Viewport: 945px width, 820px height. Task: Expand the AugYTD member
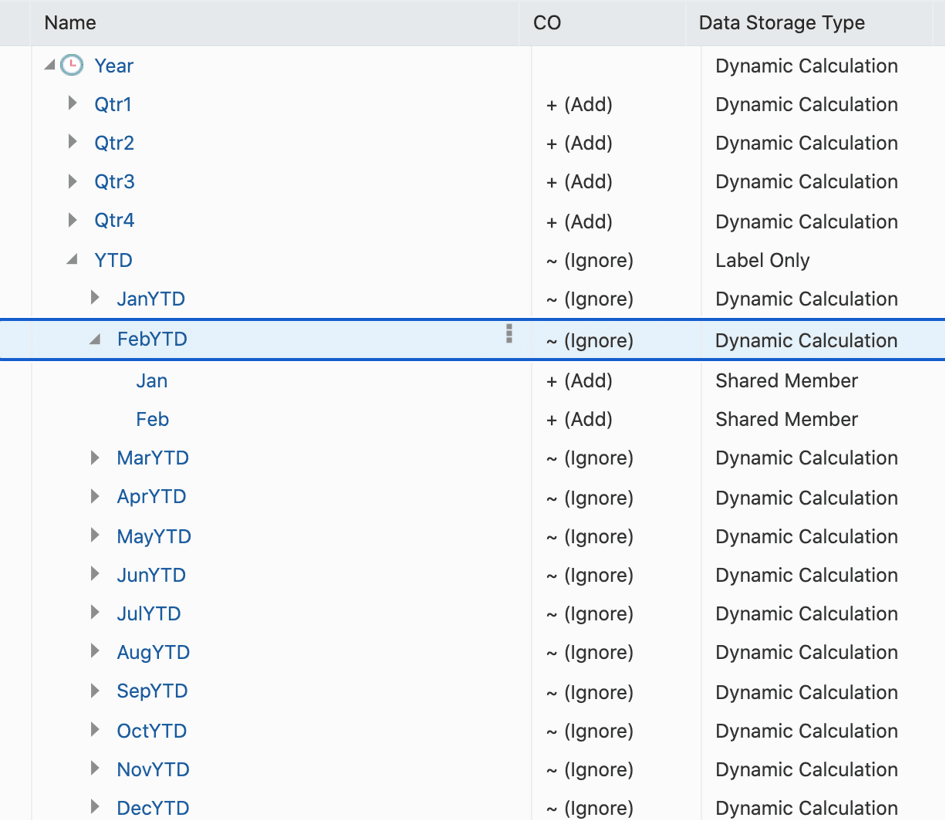pos(94,652)
